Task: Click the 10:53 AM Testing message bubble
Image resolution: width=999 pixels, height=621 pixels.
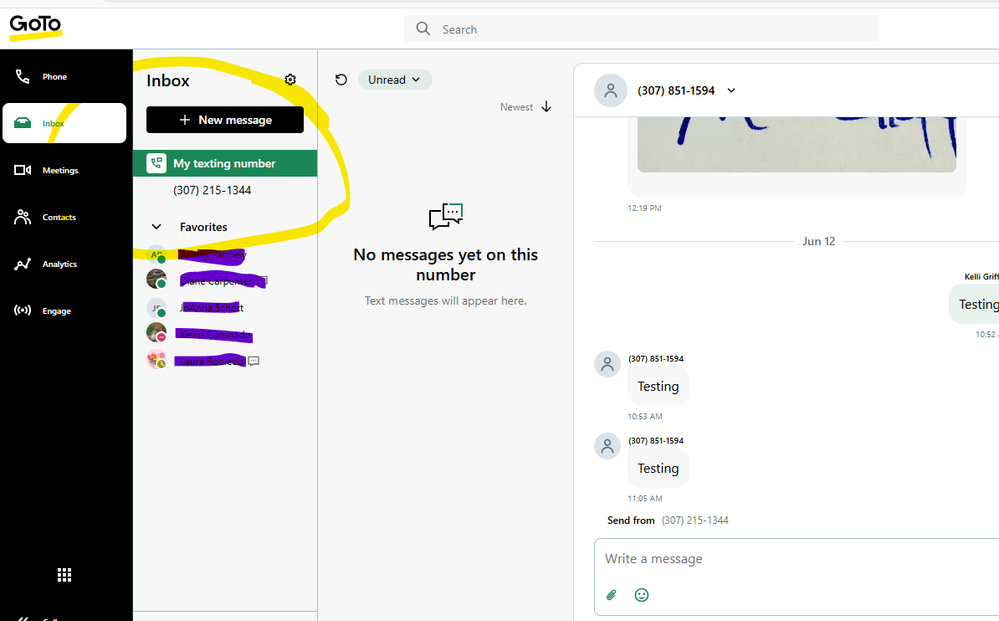Action: [658, 386]
